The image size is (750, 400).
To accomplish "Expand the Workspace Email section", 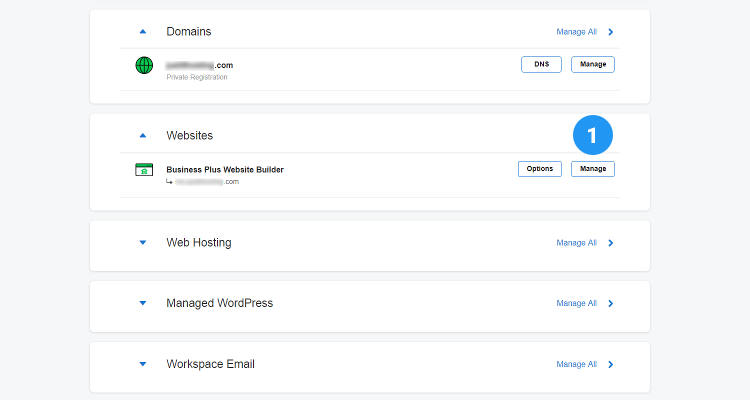I will tap(143, 364).
